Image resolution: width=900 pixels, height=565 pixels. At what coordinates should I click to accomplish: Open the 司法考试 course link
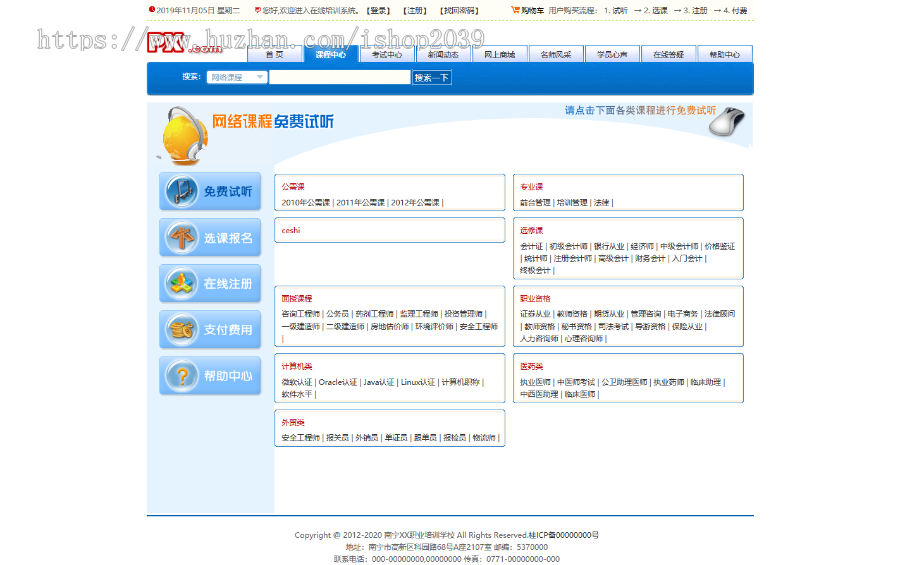coord(613,327)
